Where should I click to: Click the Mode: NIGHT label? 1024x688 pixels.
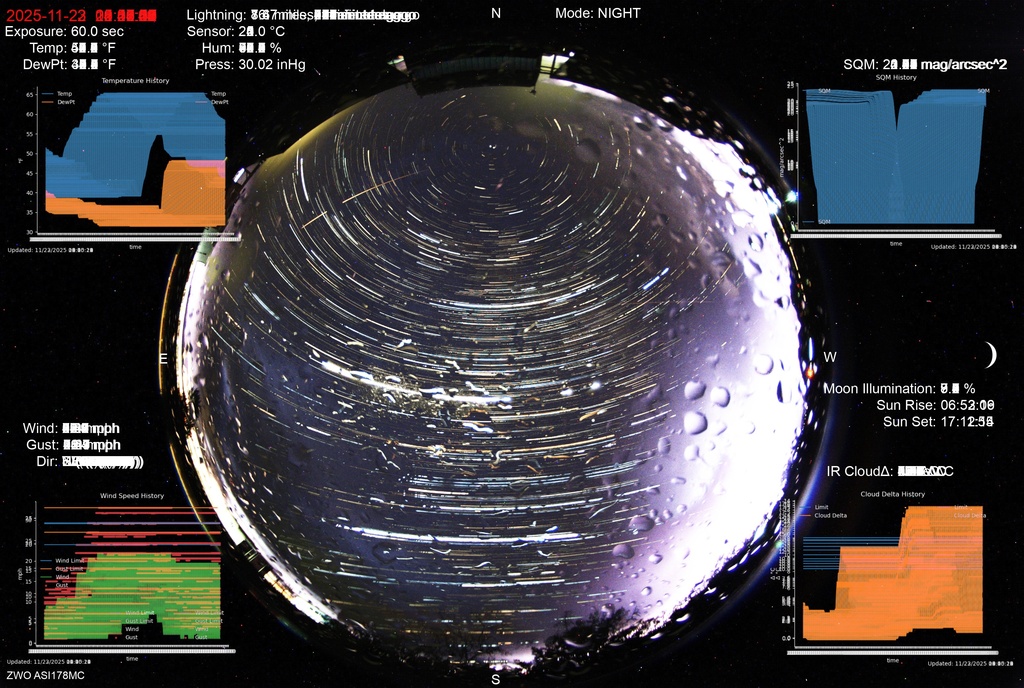point(598,13)
